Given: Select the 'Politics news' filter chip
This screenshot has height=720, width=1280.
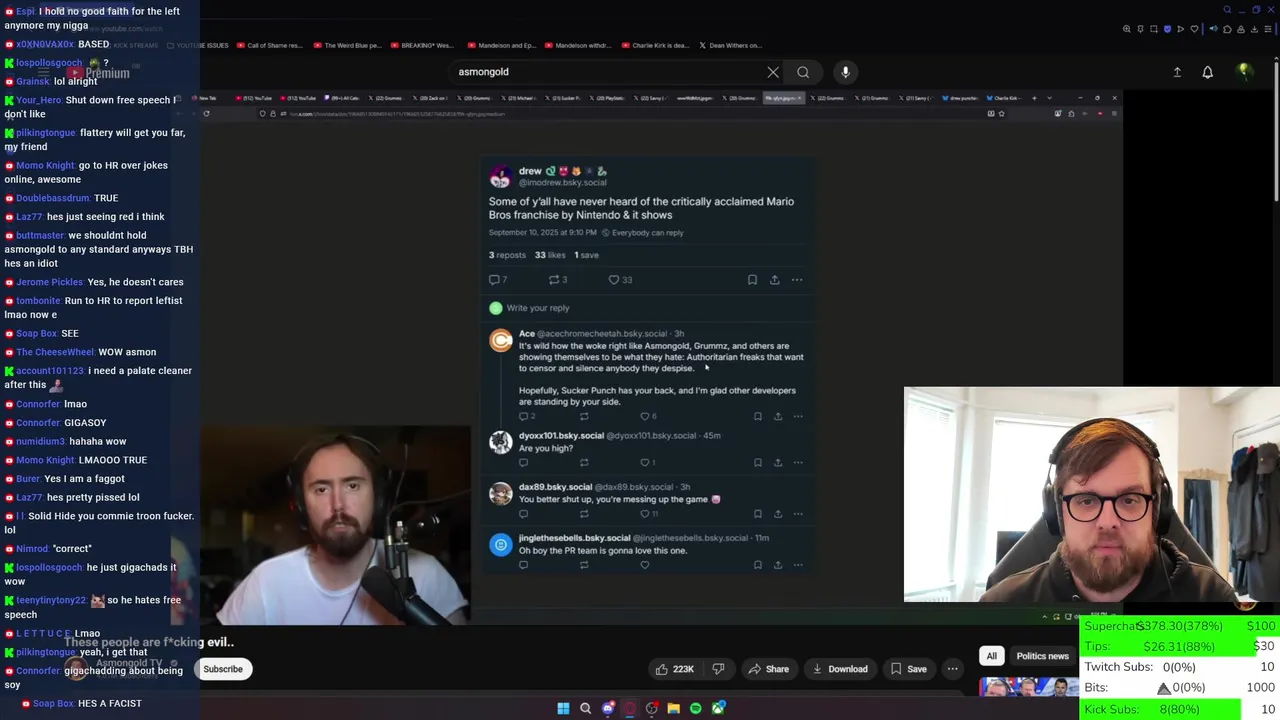Looking at the screenshot, I should click(x=1042, y=656).
